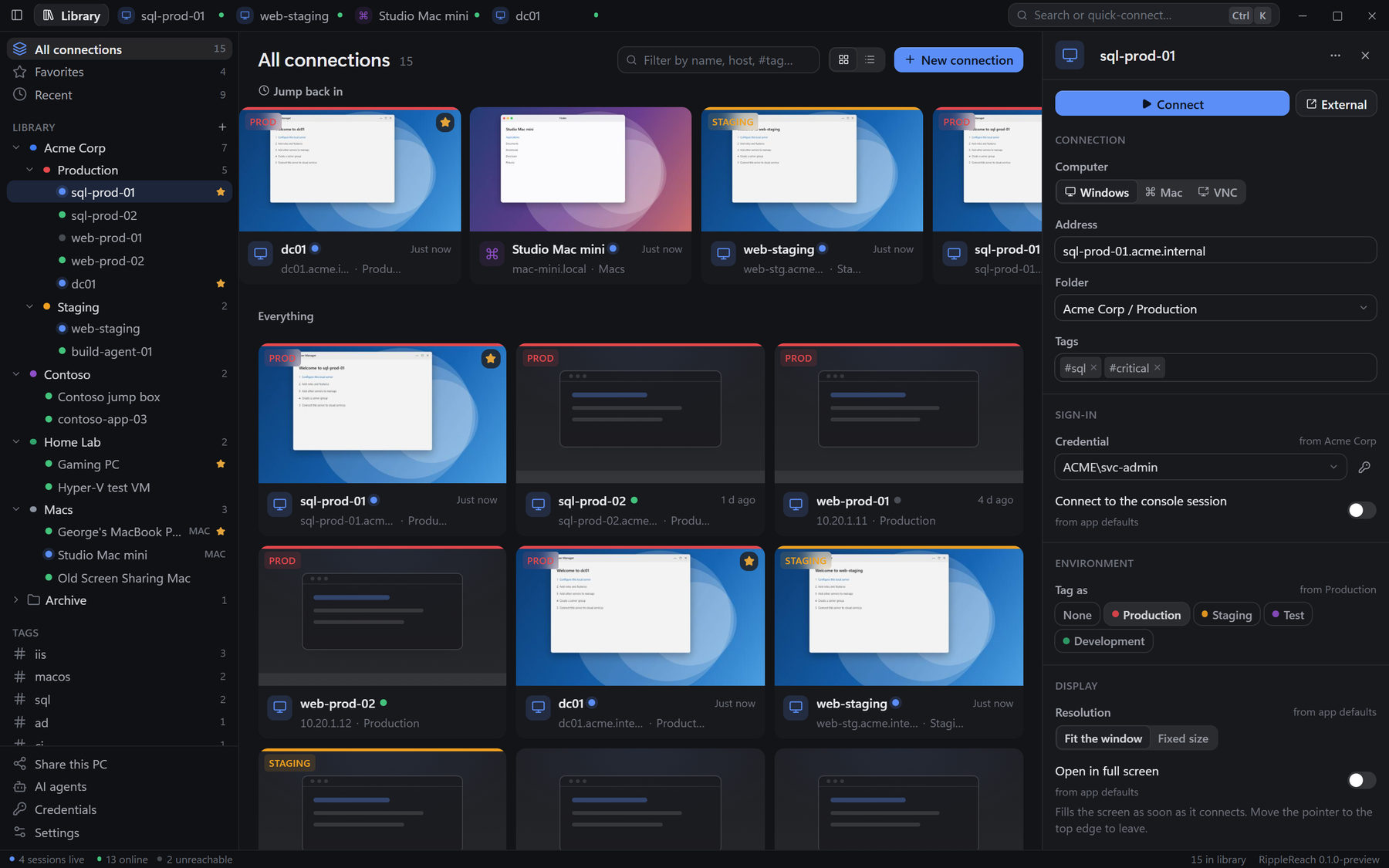1389x868 pixels.
Task: Click the External button
Action: point(1336,104)
